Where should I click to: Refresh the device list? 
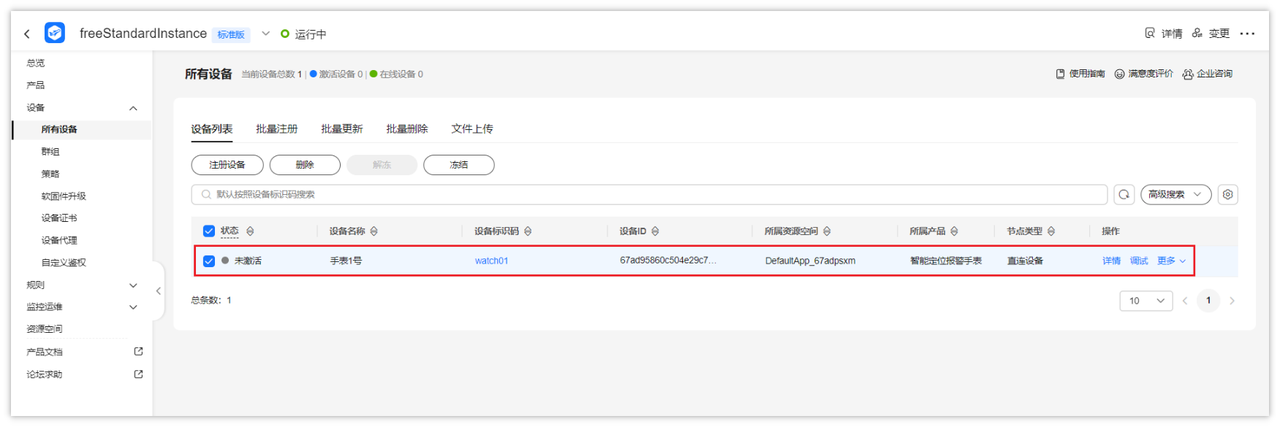pyautogui.click(x=1125, y=194)
